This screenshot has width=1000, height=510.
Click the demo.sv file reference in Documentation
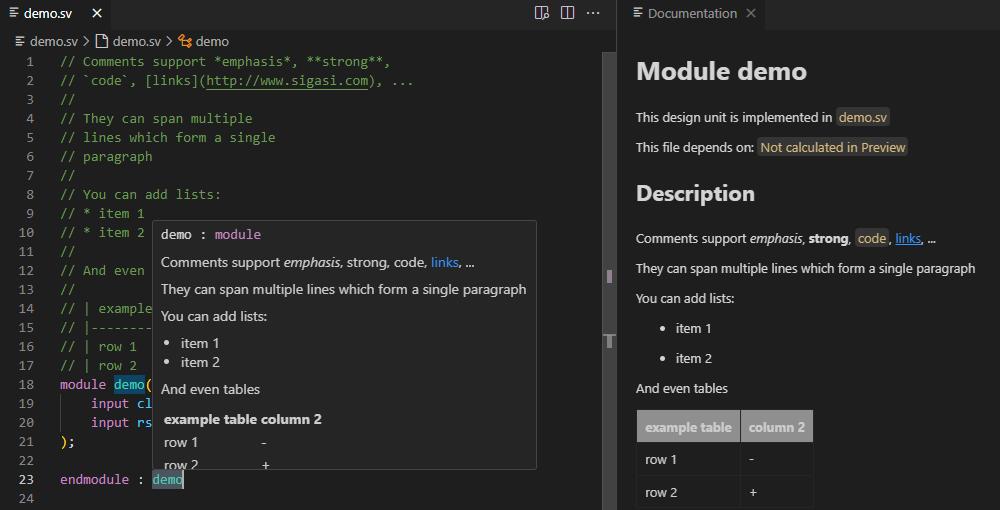coord(862,117)
